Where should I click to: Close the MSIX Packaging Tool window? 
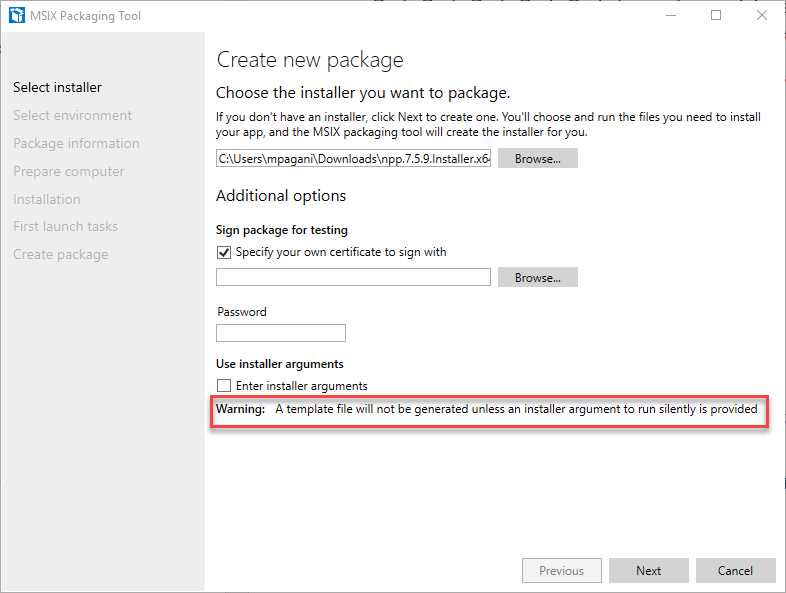pyautogui.click(x=761, y=16)
